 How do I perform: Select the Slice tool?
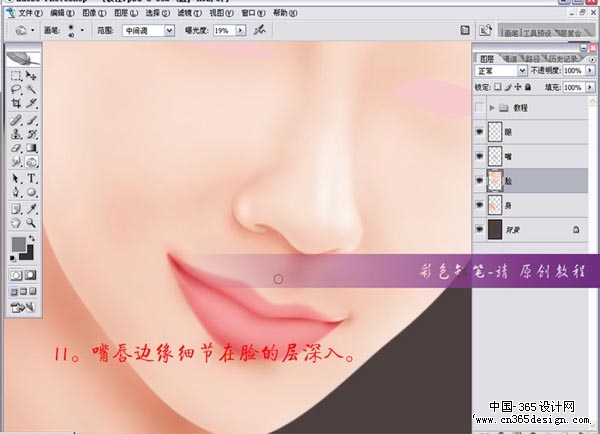31,103
